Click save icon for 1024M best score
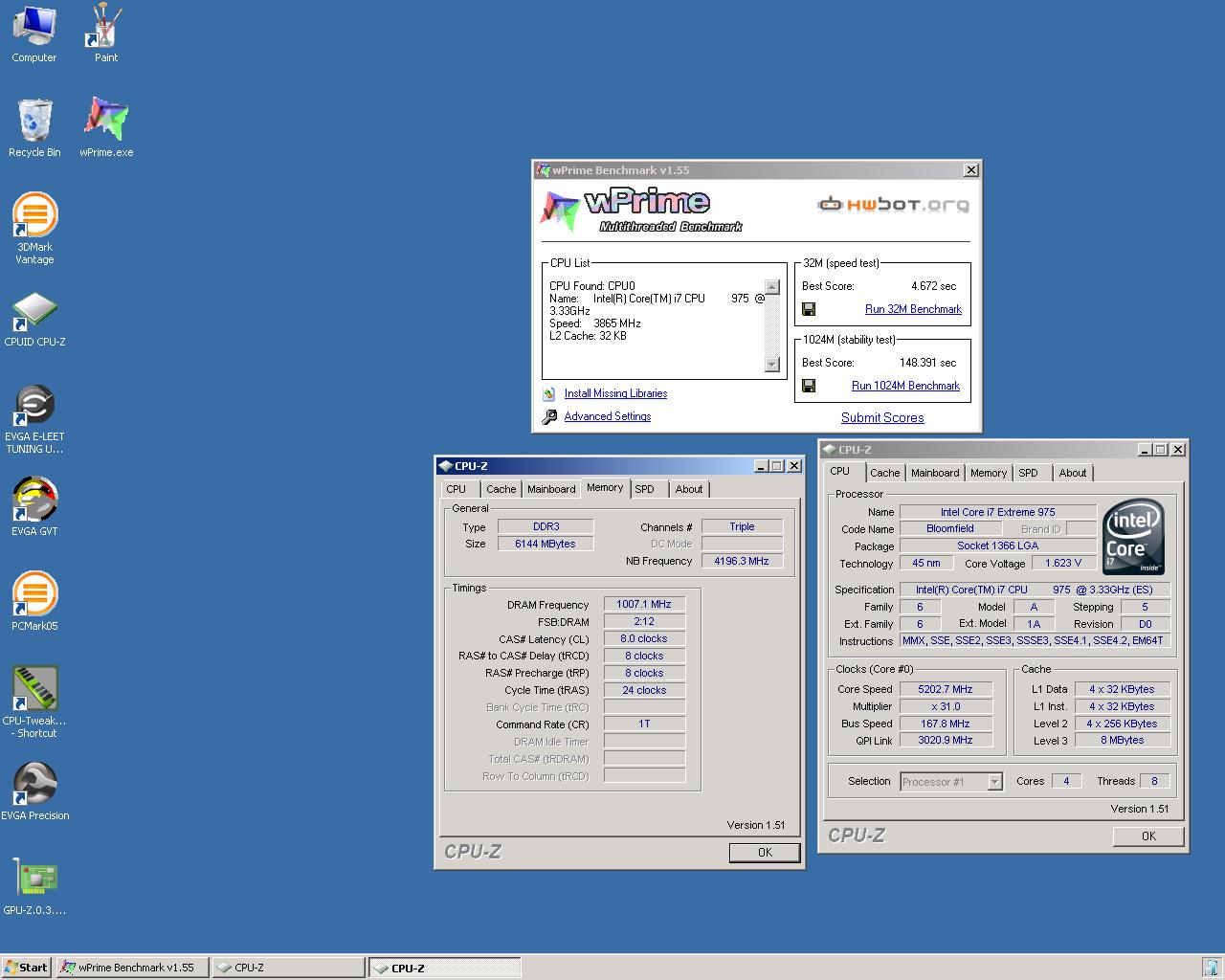1225x980 pixels. point(809,386)
